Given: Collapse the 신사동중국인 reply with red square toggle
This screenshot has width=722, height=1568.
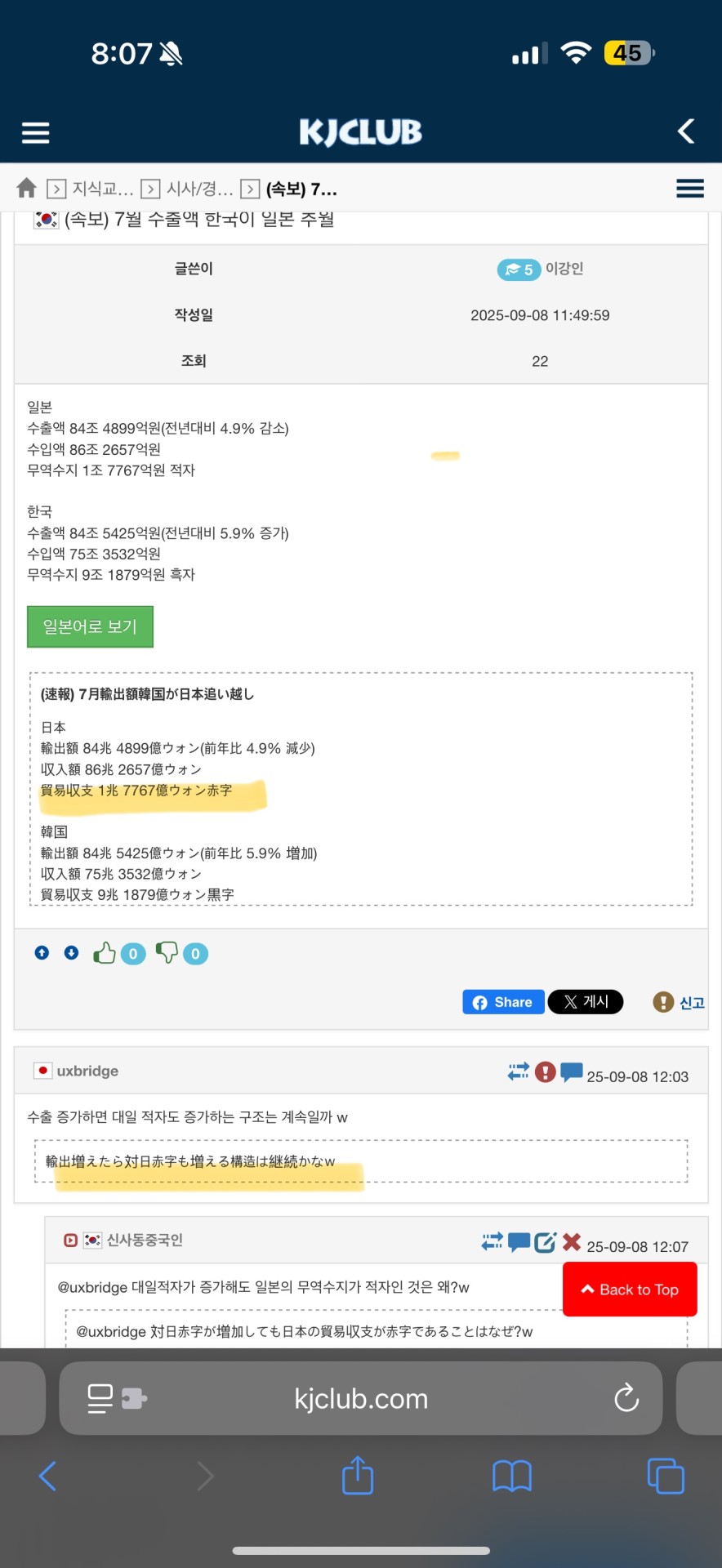Looking at the screenshot, I should pos(70,1241).
